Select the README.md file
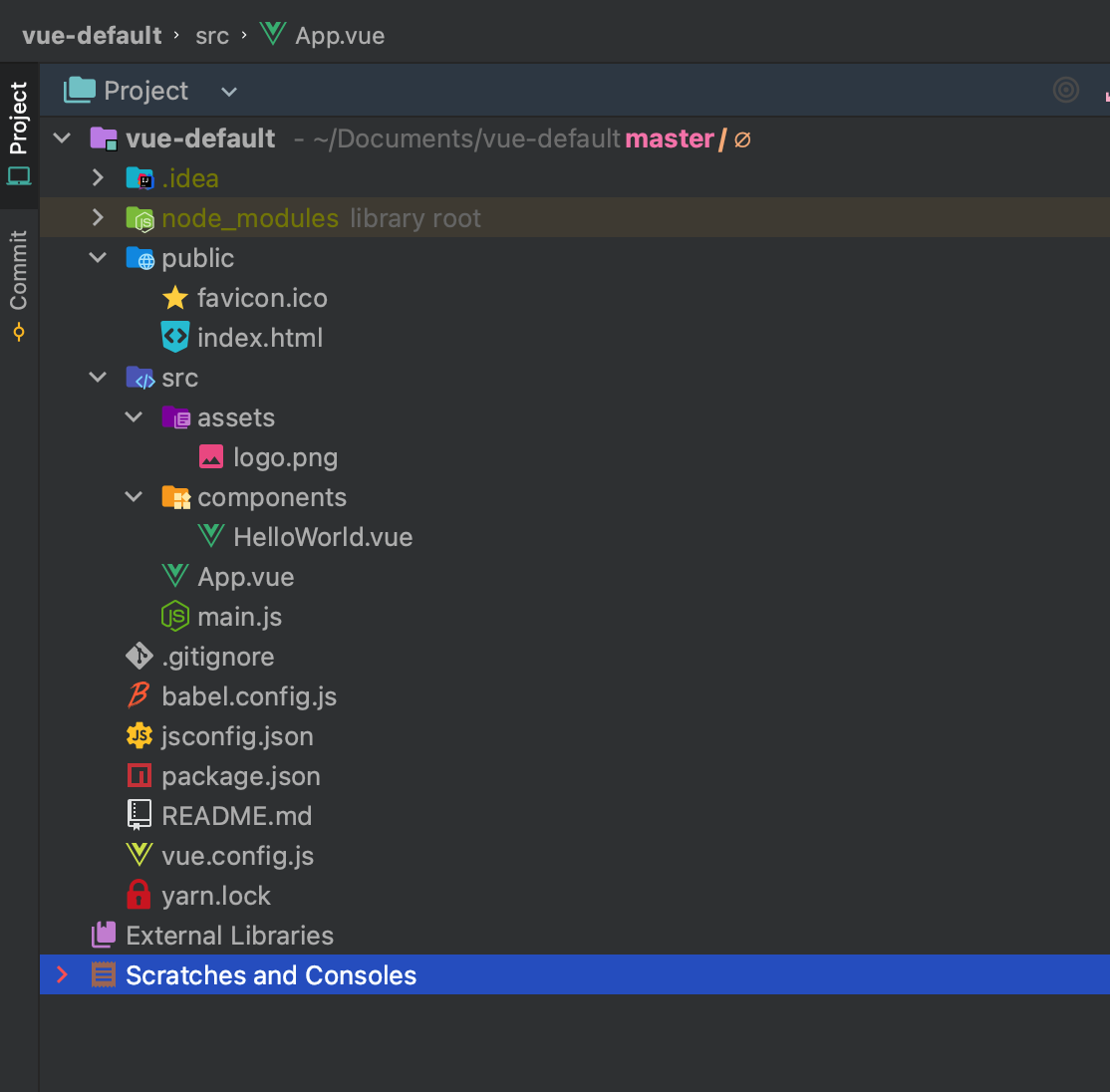Screen dimensions: 1110x1092 (237, 815)
